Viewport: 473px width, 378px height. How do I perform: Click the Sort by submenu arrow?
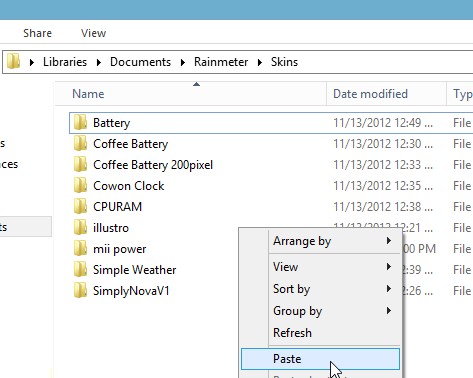tap(389, 289)
